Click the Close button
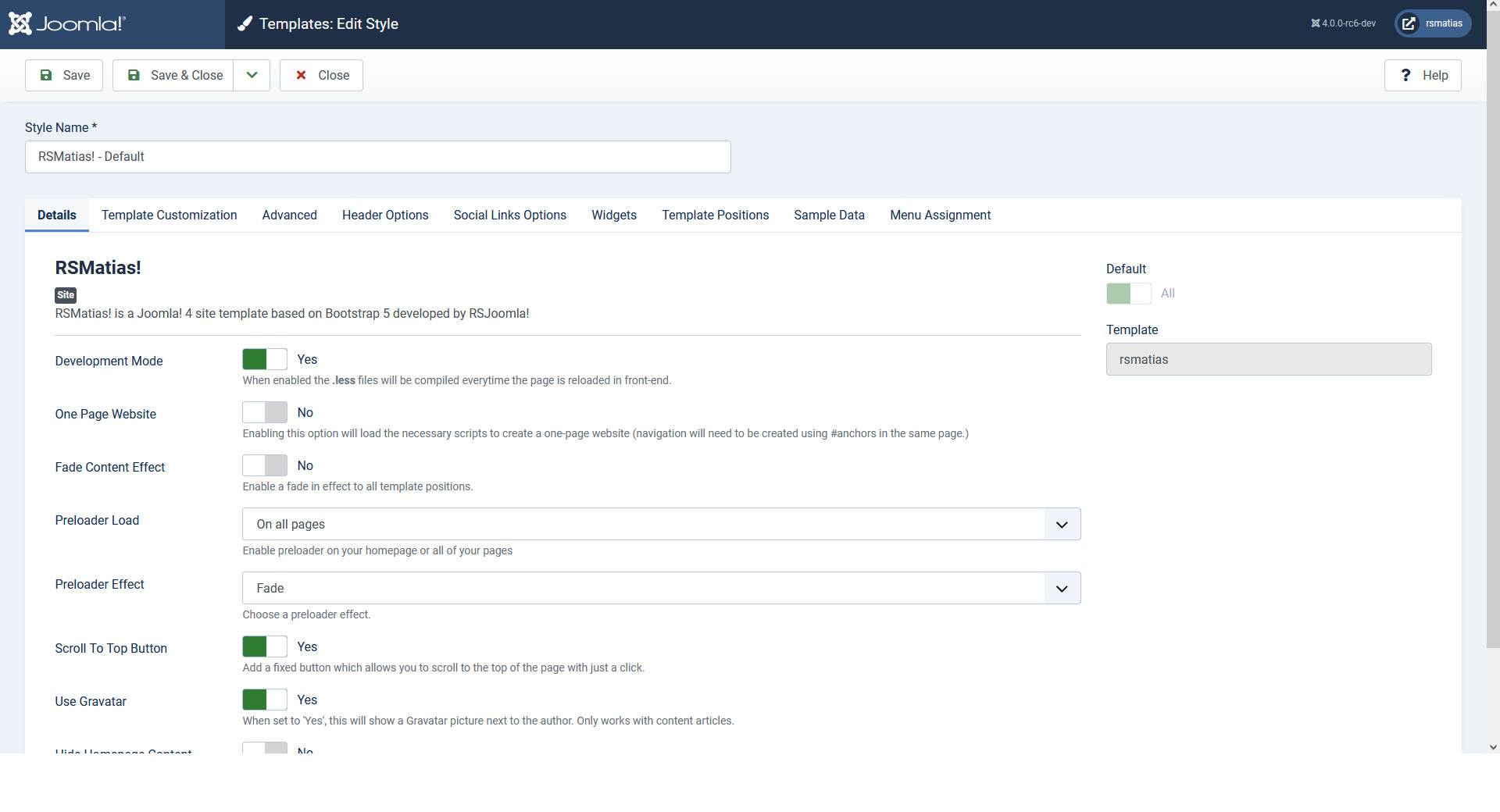The height and width of the screenshot is (812, 1500). (x=321, y=75)
